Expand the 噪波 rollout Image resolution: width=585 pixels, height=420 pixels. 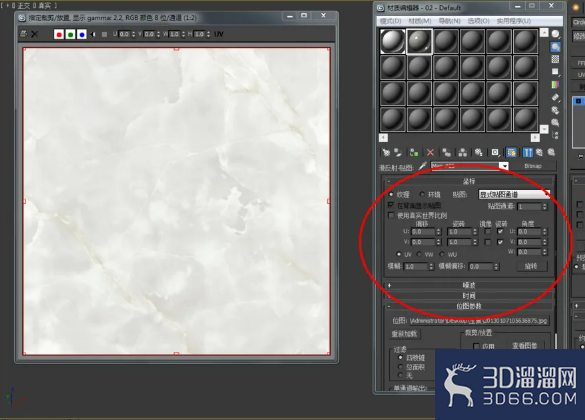(469, 285)
